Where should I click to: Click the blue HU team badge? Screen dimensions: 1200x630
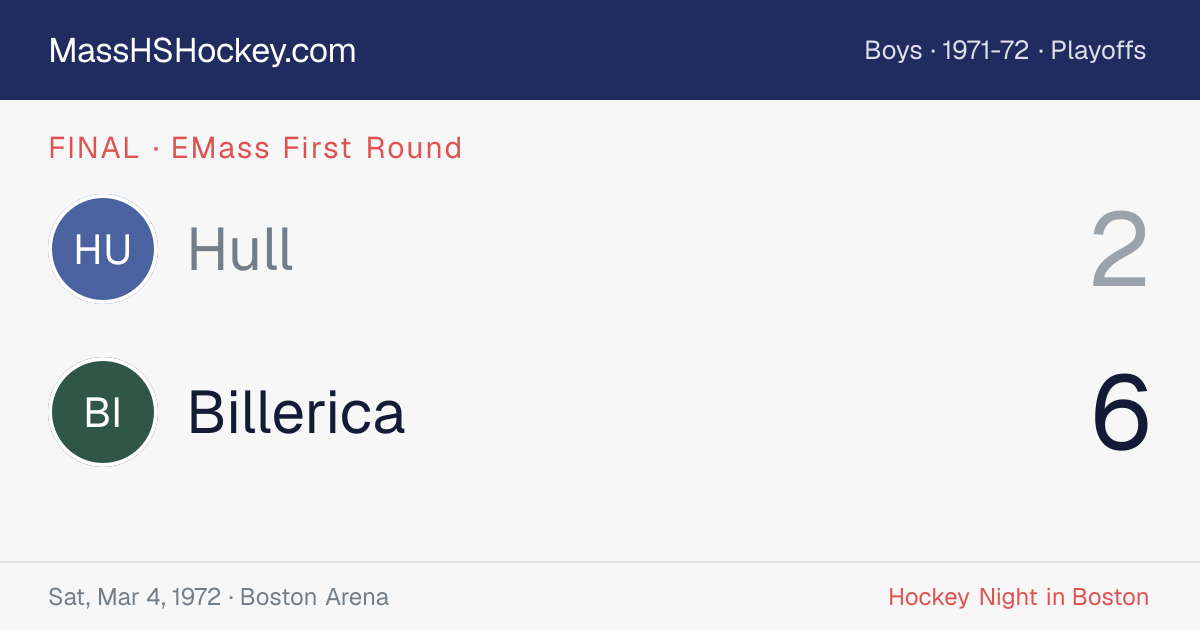(x=103, y=249)
